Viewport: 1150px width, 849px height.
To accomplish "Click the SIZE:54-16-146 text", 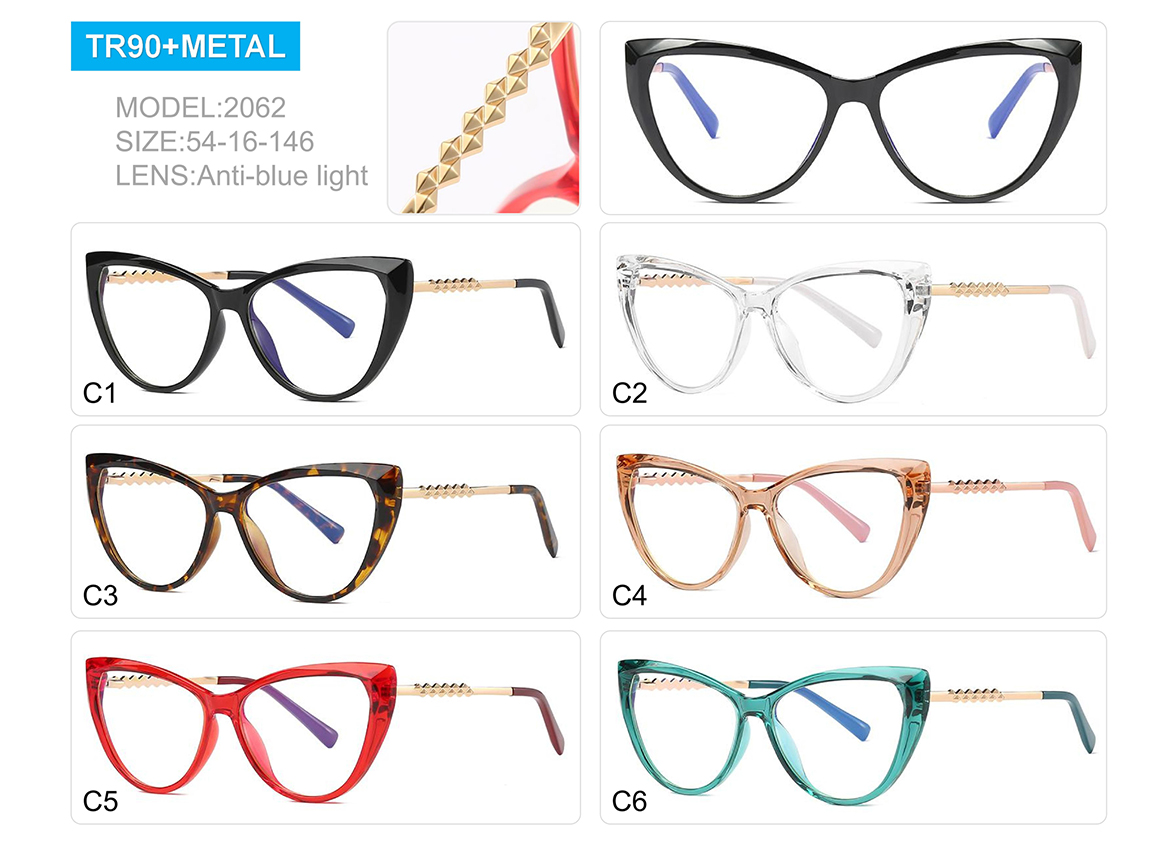I will (214, 142).
